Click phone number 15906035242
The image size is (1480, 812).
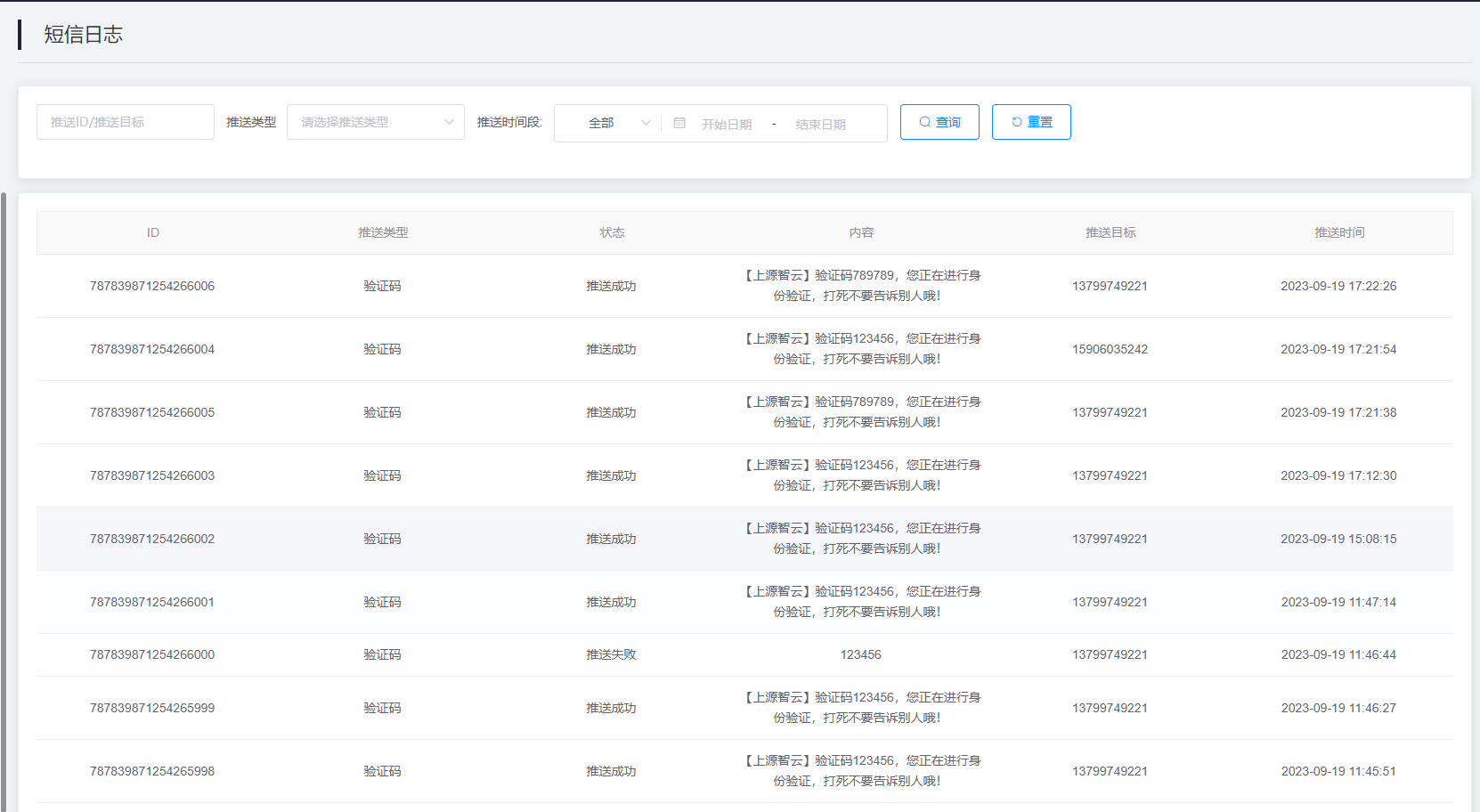pos(1110,349)
